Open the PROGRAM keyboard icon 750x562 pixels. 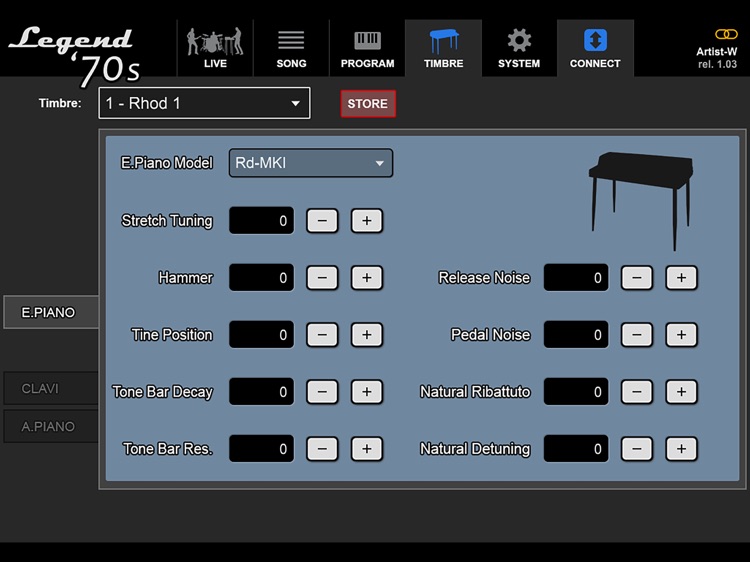pyautogui.click(x=367, y=41)
